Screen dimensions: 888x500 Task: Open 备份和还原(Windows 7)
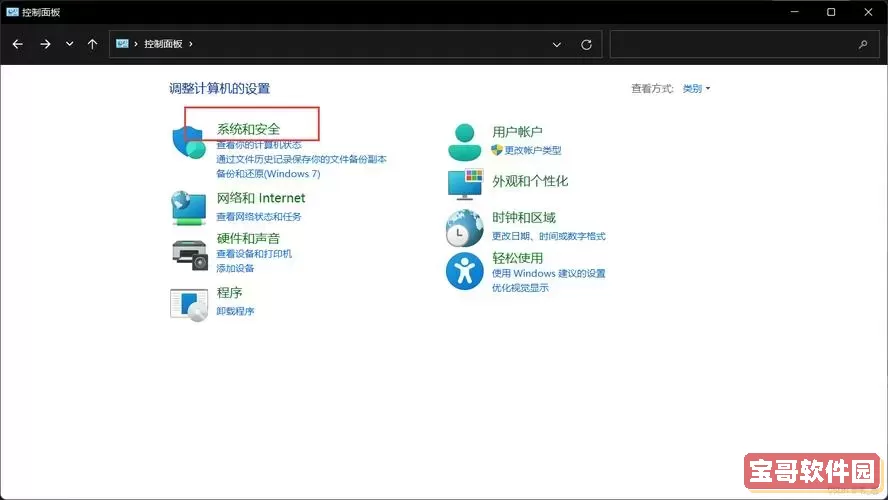click(268, 174)
